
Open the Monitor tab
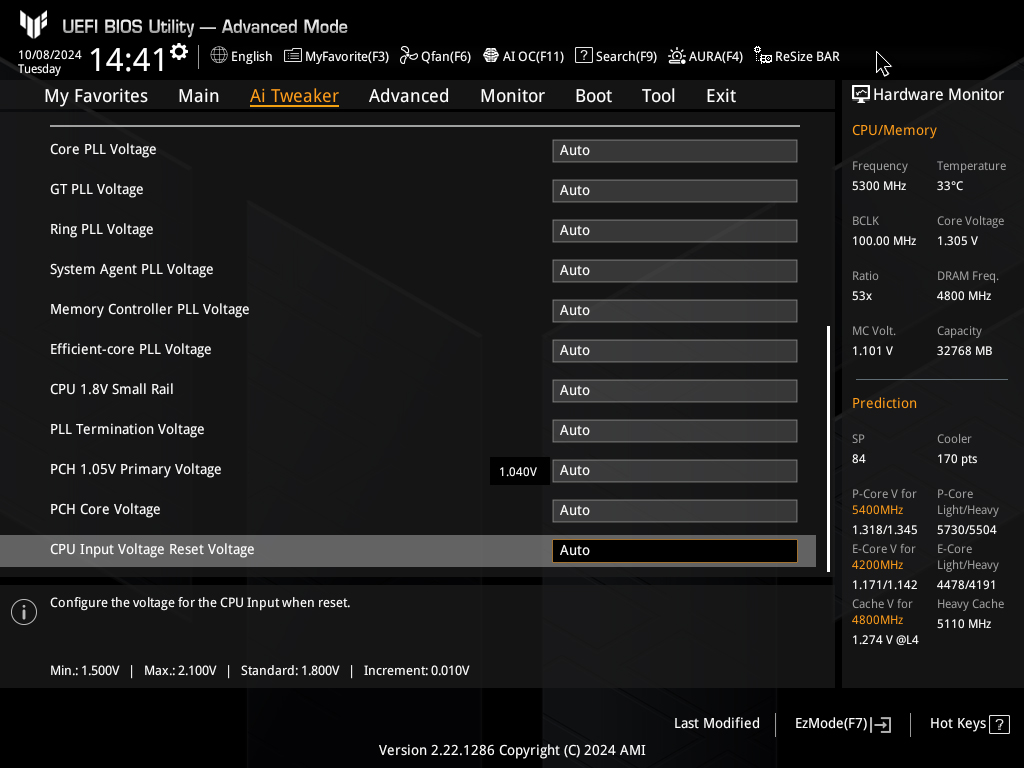[x=513, y=96]
